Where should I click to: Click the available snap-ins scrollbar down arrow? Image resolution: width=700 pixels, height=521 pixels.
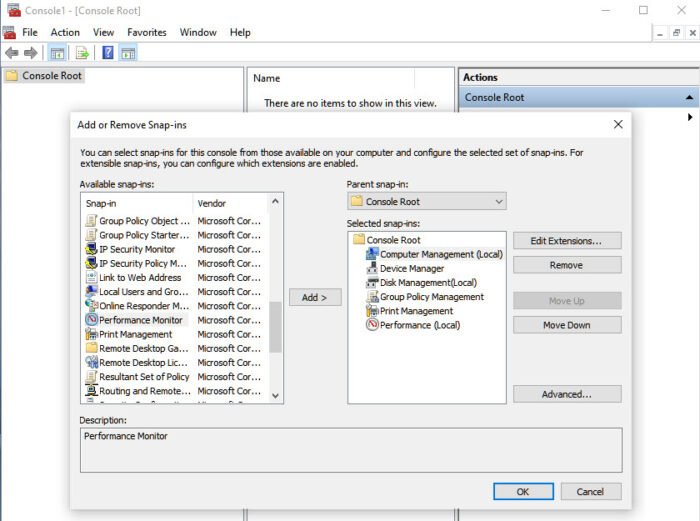(276, 395)
